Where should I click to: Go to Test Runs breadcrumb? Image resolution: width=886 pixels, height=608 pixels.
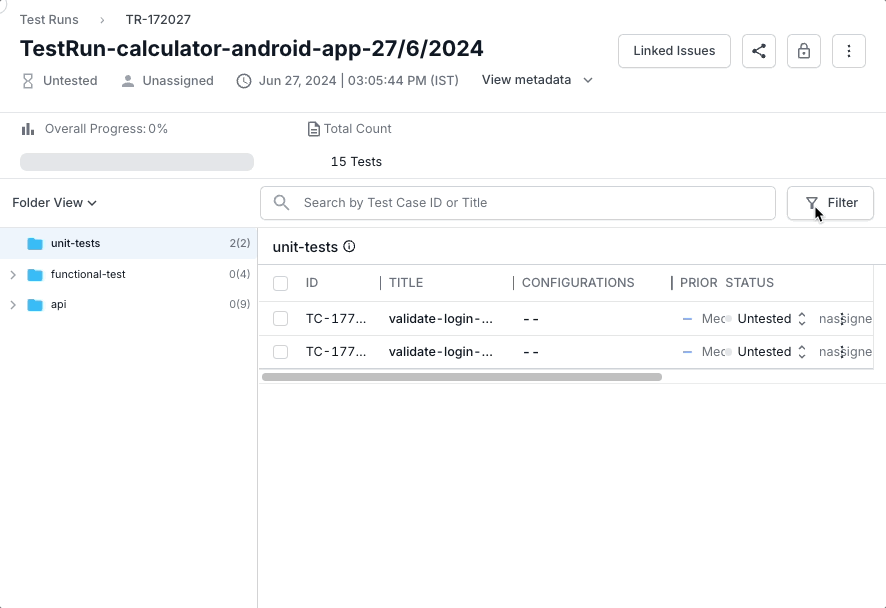49,19
